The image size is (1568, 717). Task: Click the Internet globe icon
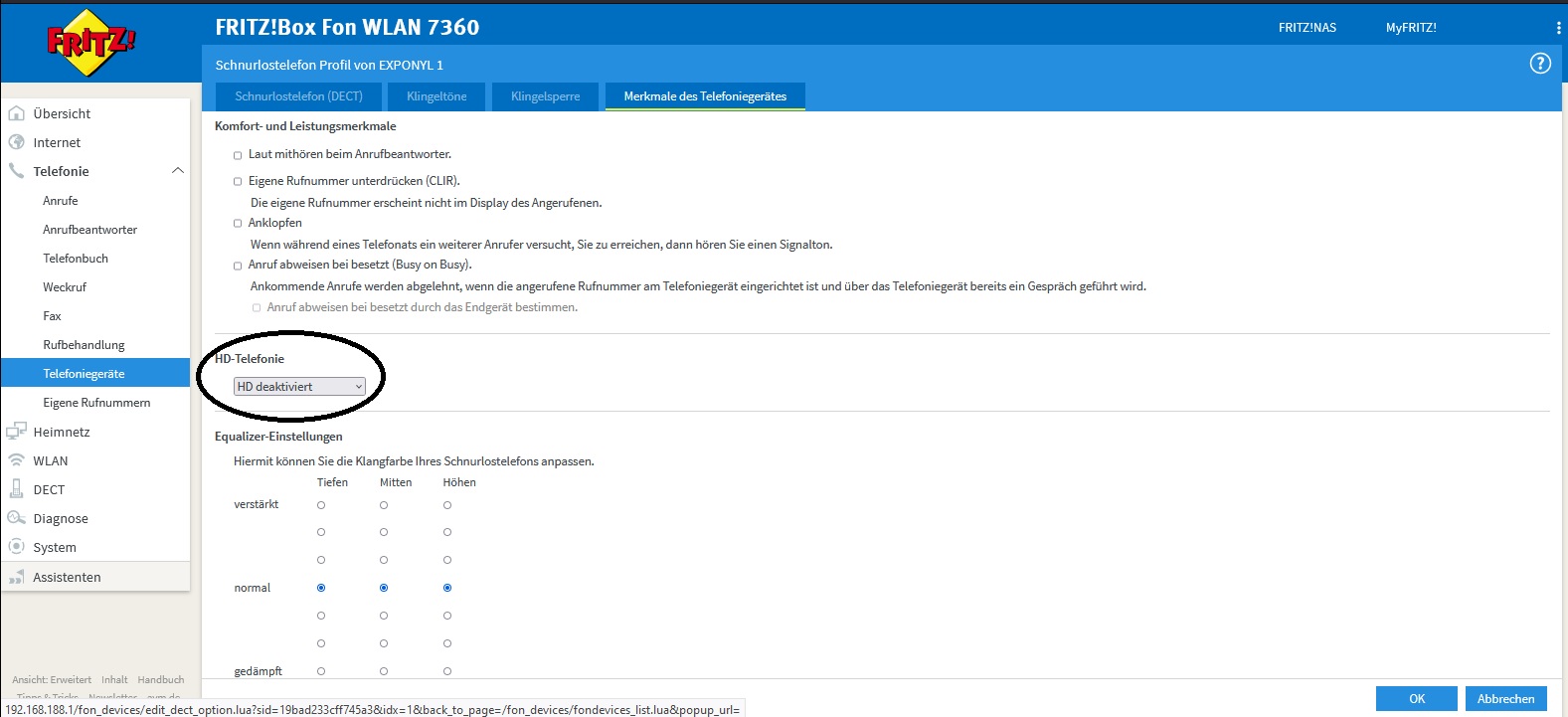coord(16,142)
